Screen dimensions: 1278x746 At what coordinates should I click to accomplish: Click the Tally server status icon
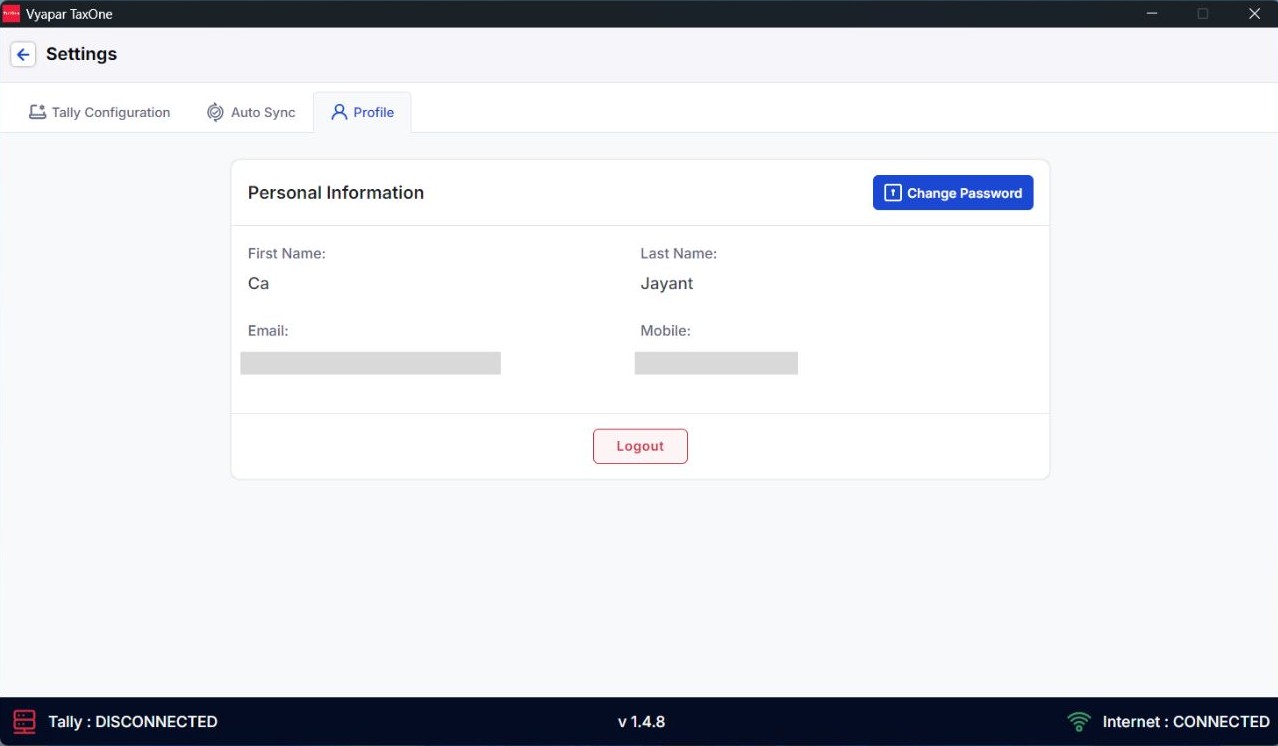pyautogui.click(x=24, y=721)
